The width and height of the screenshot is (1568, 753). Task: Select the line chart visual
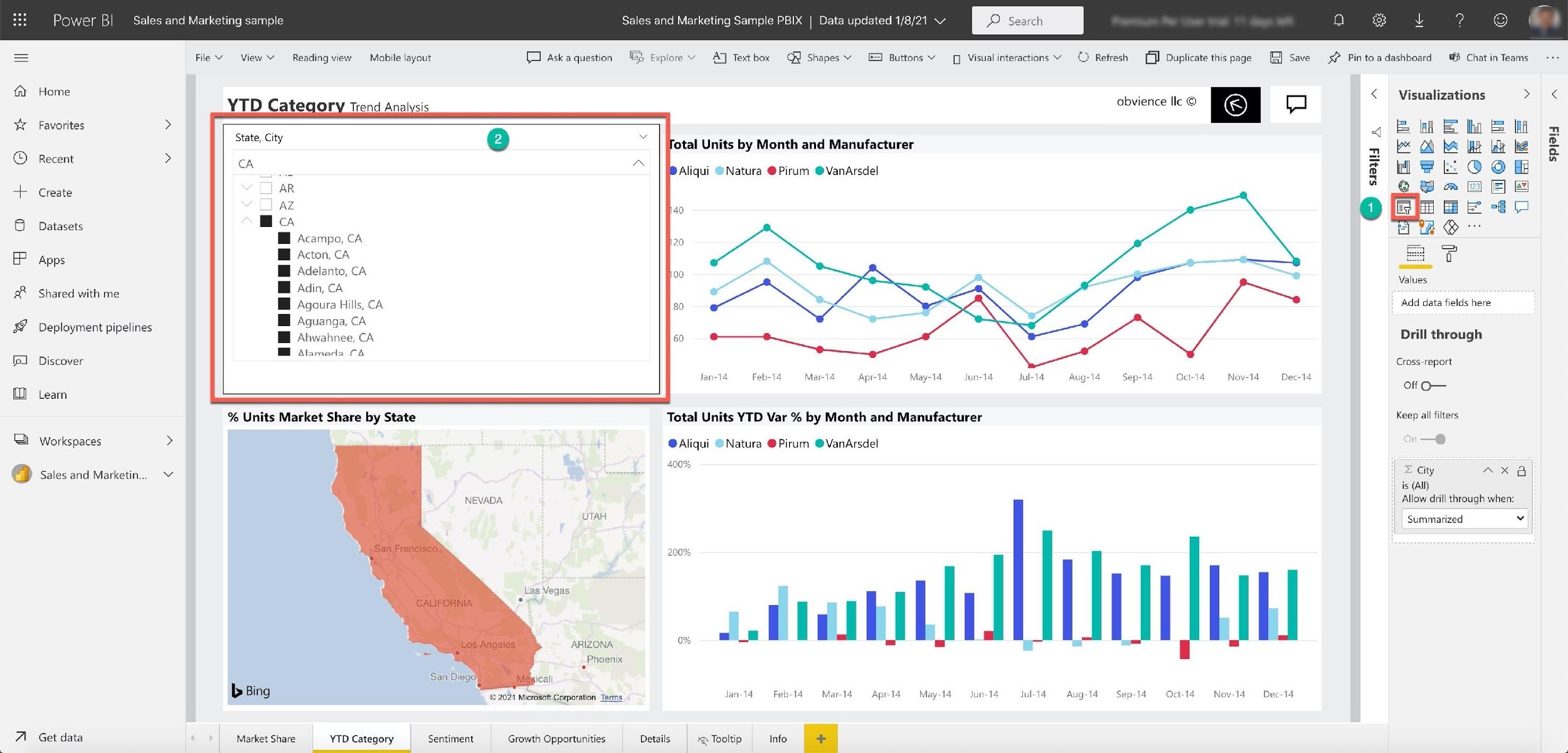click(1404, 146)
